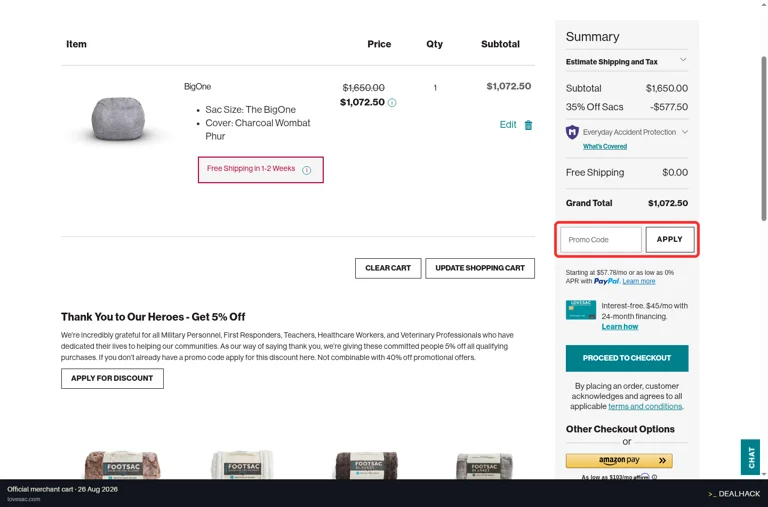Click the Amazon Pay button
Viewport: 768px width, 507px height.
tap(619, 460)
